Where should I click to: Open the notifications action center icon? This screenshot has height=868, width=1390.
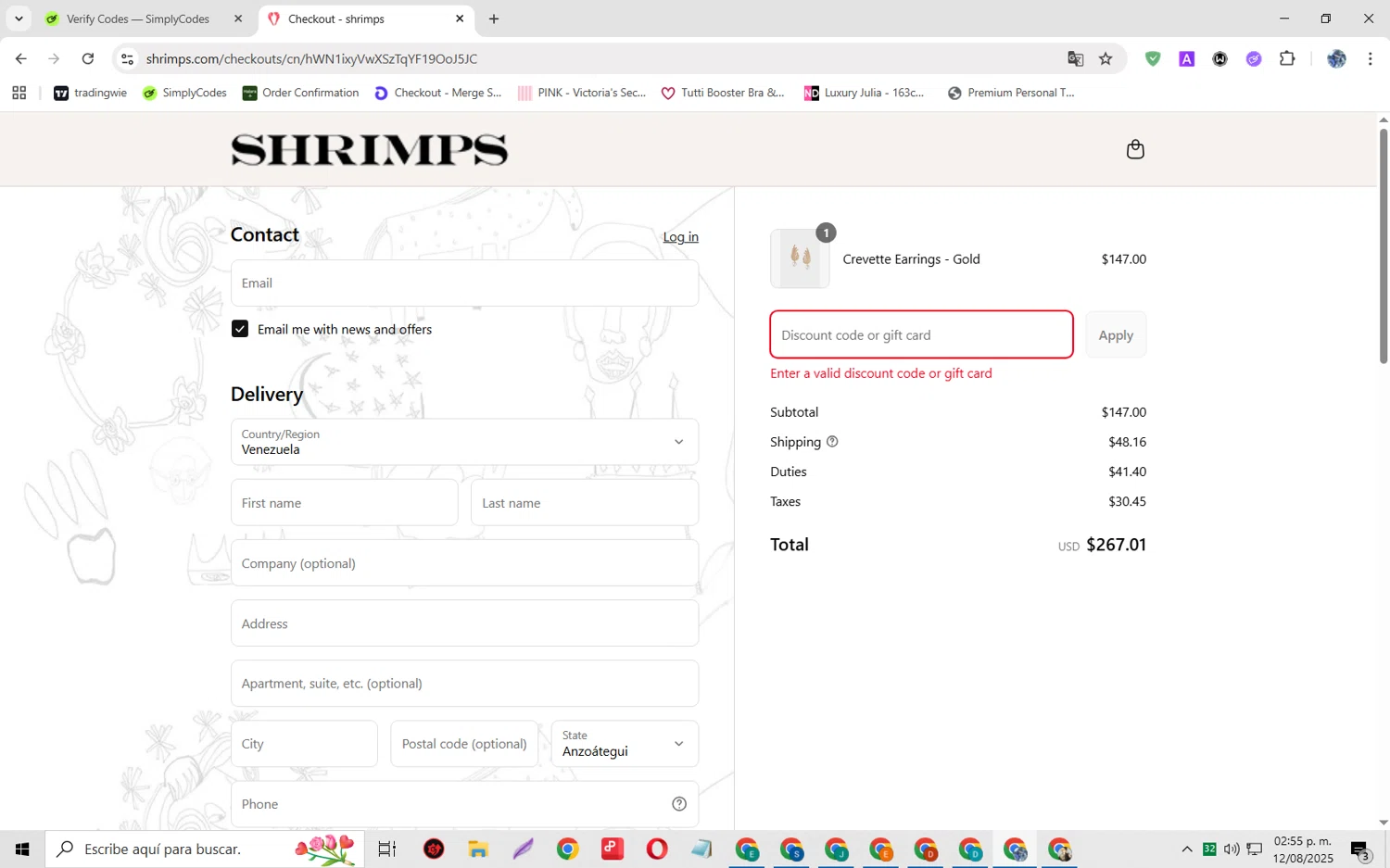tap(1360, 849)
